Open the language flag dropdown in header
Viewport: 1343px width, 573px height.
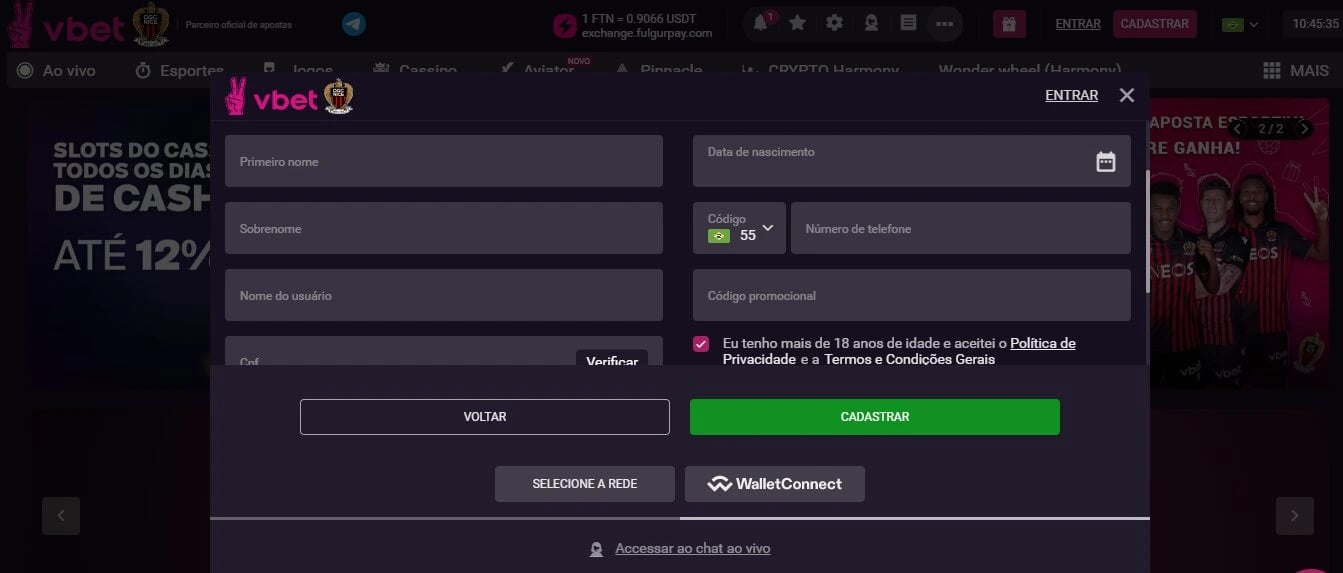point(1240,24)
